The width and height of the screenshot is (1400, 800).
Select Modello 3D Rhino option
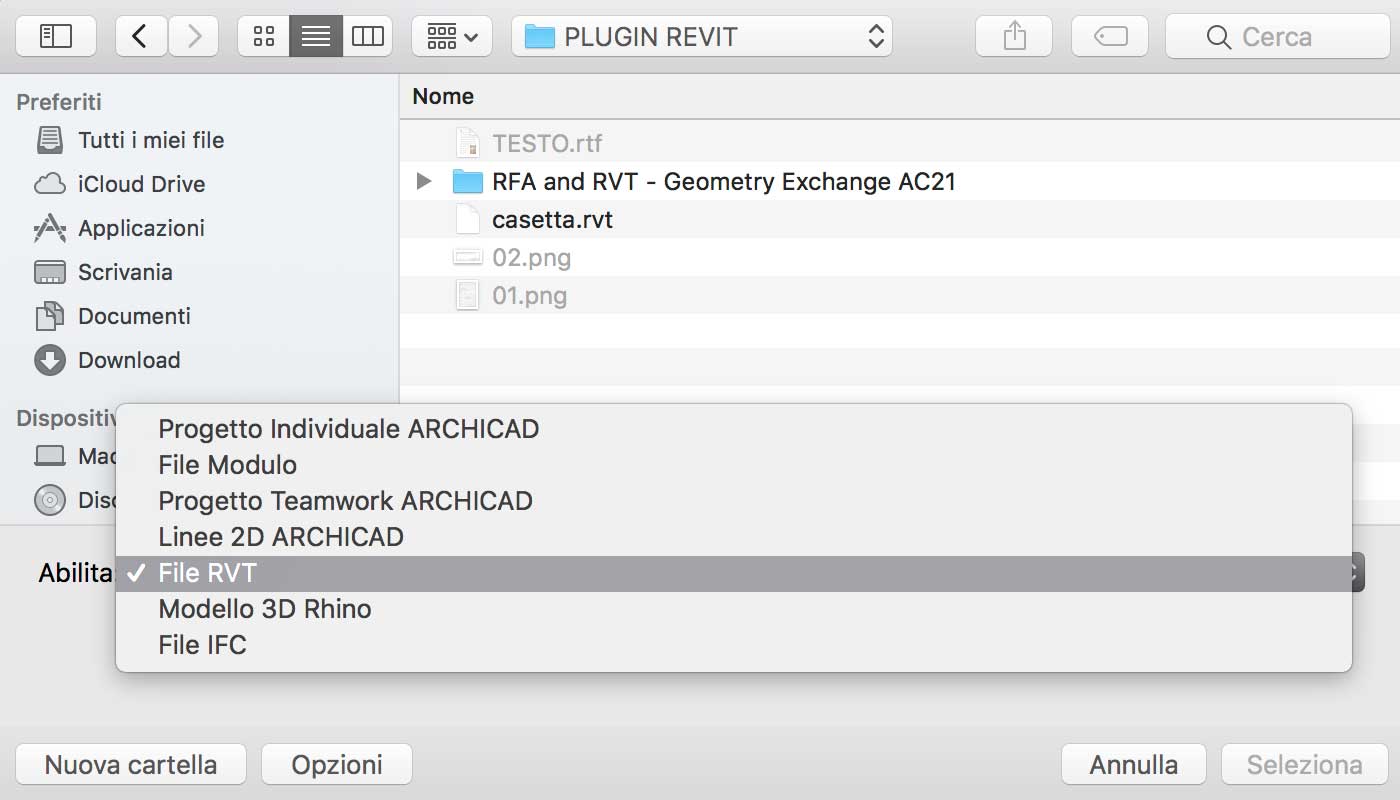(x=265, y=609)
